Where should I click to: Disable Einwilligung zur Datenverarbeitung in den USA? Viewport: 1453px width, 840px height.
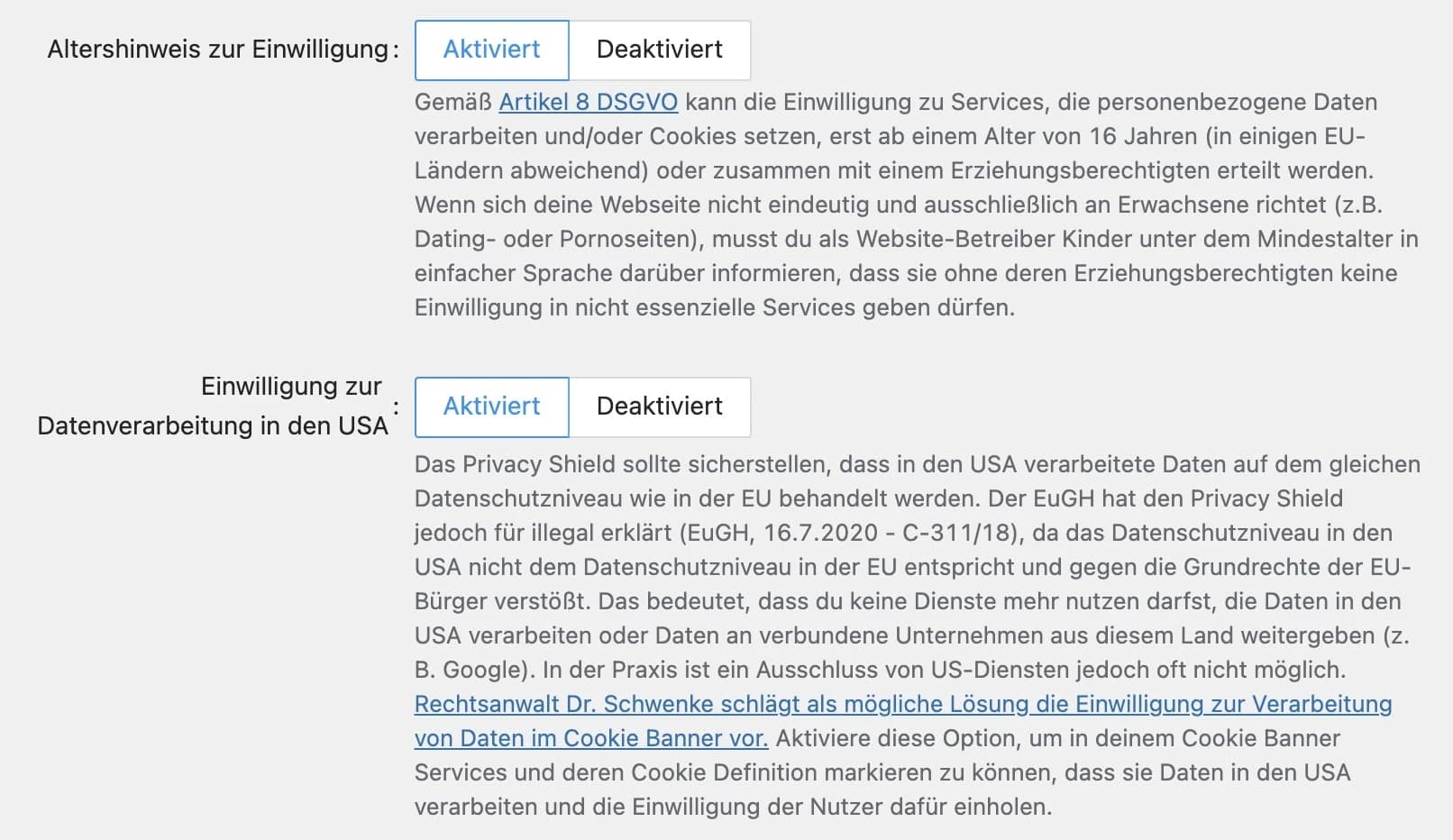click(x=659, y=407)
